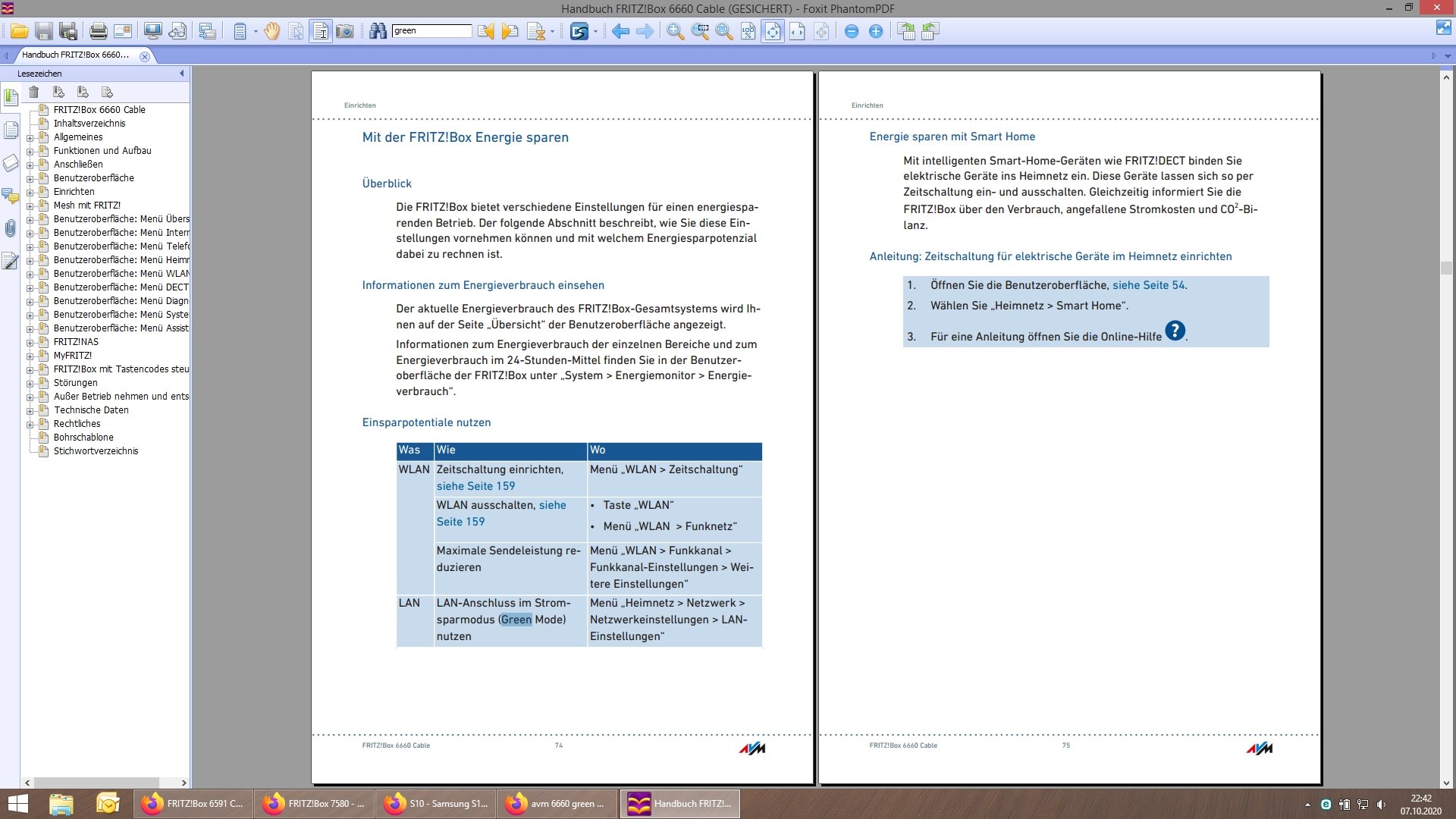
Task: Expand the Allgemeines bookmark
Action: [x=30, y=138]
